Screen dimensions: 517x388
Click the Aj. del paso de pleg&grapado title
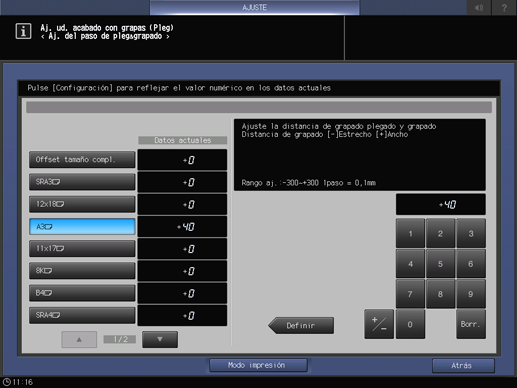(x=105, y=36)
